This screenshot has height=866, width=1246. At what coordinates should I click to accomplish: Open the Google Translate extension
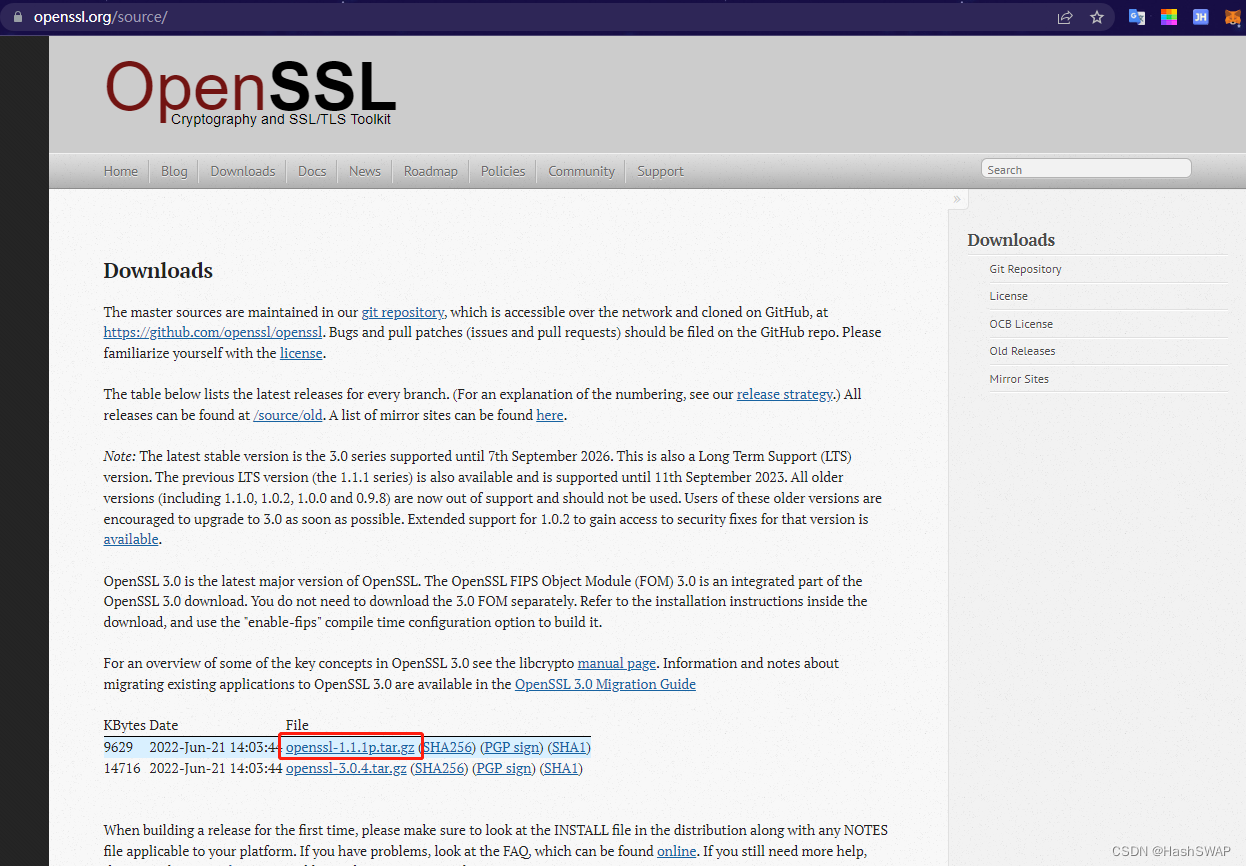click(x=1137, y=17)
